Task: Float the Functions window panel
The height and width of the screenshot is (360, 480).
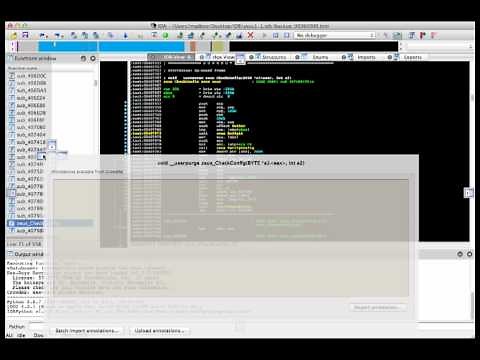Action: (x=83, y=58)
